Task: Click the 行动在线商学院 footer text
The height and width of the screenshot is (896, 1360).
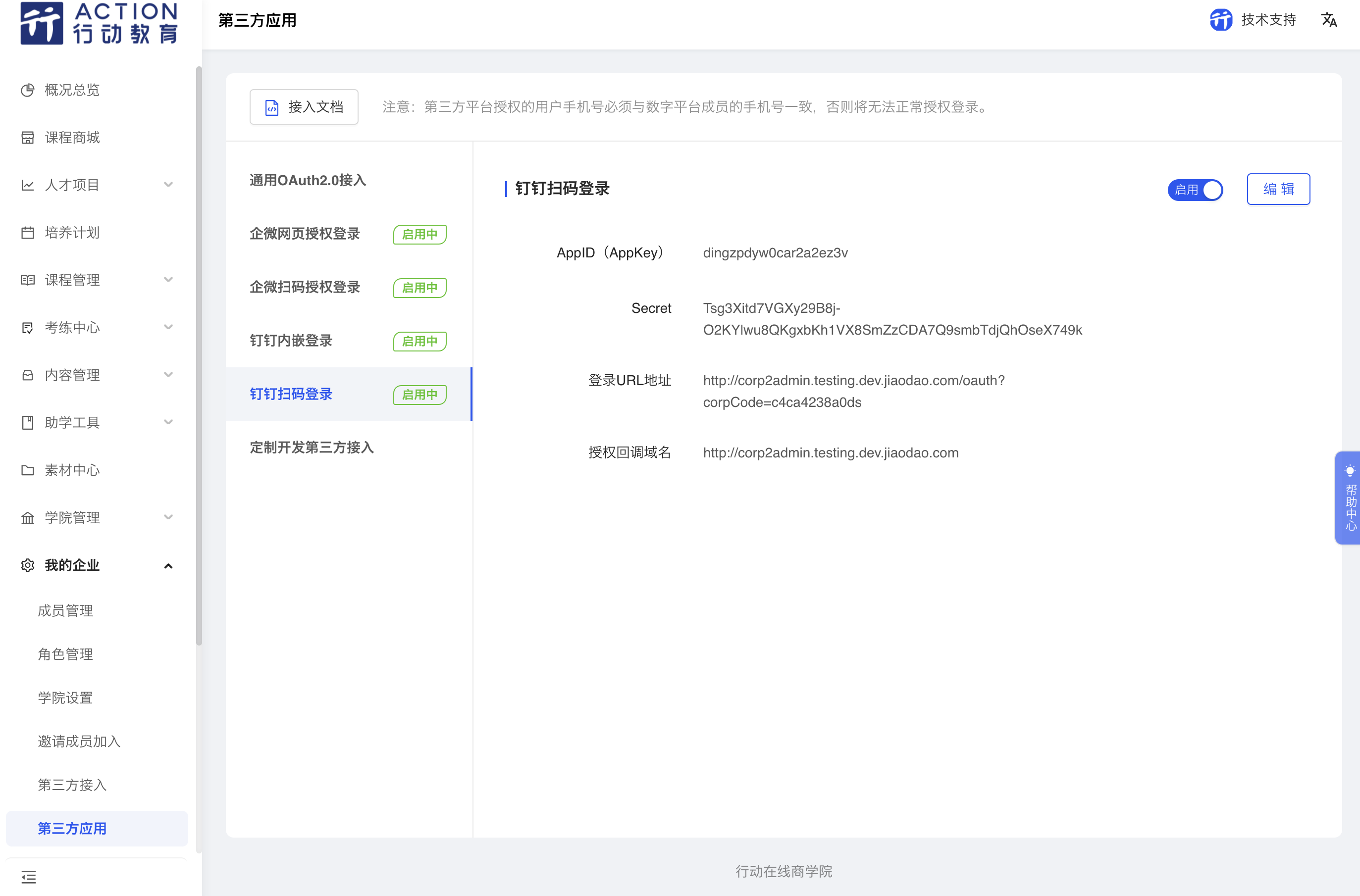Action: 784,871
